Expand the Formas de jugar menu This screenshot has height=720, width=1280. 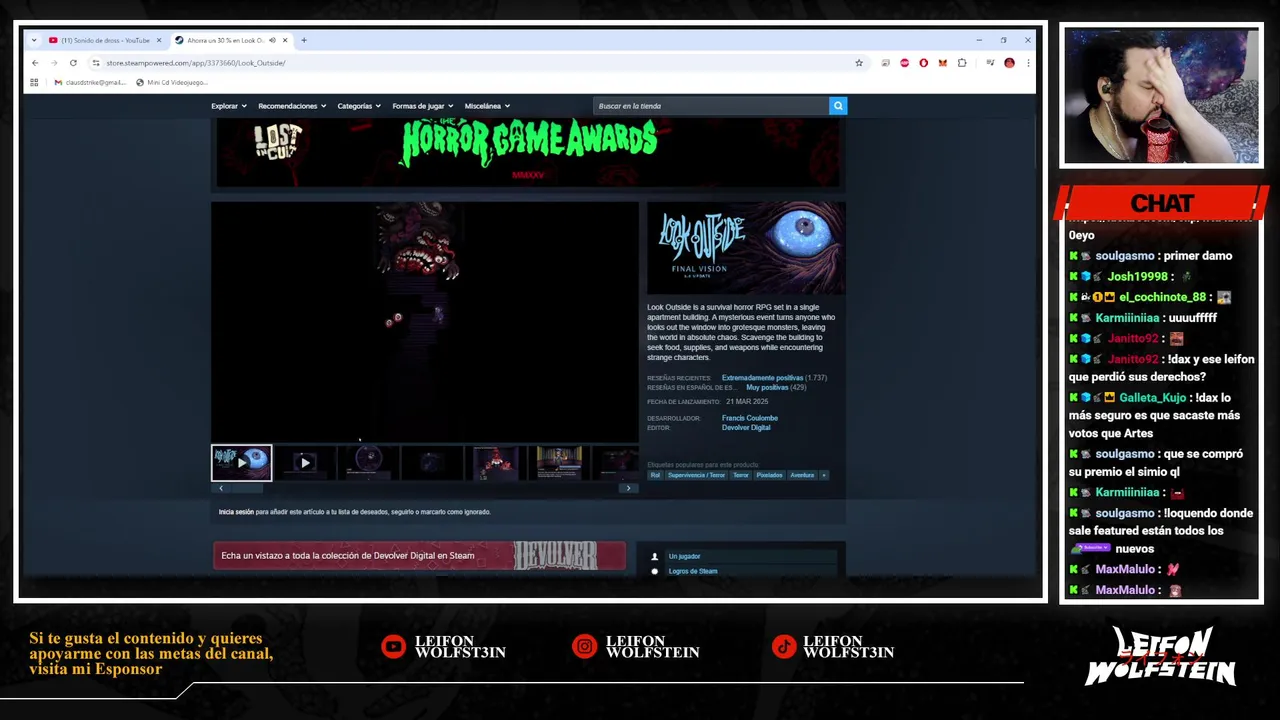pyautogui.click(x=423, y=106)
